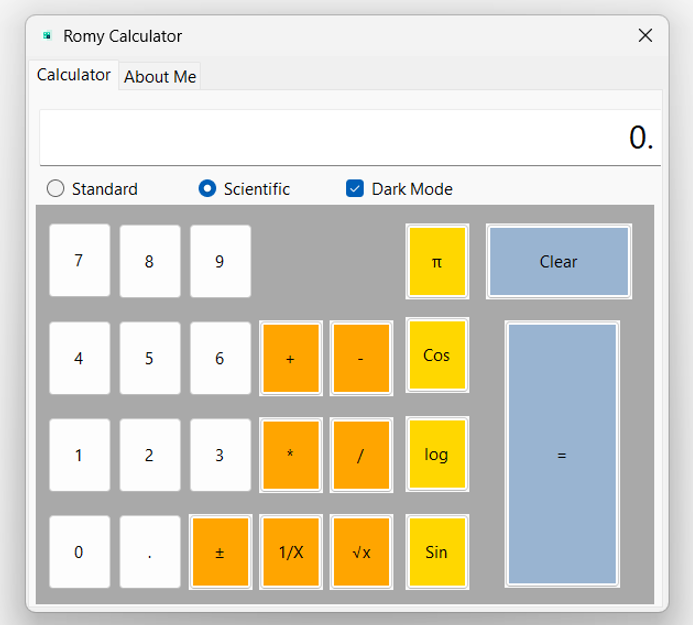Reset the display with the Clear button

click(559, 261)
